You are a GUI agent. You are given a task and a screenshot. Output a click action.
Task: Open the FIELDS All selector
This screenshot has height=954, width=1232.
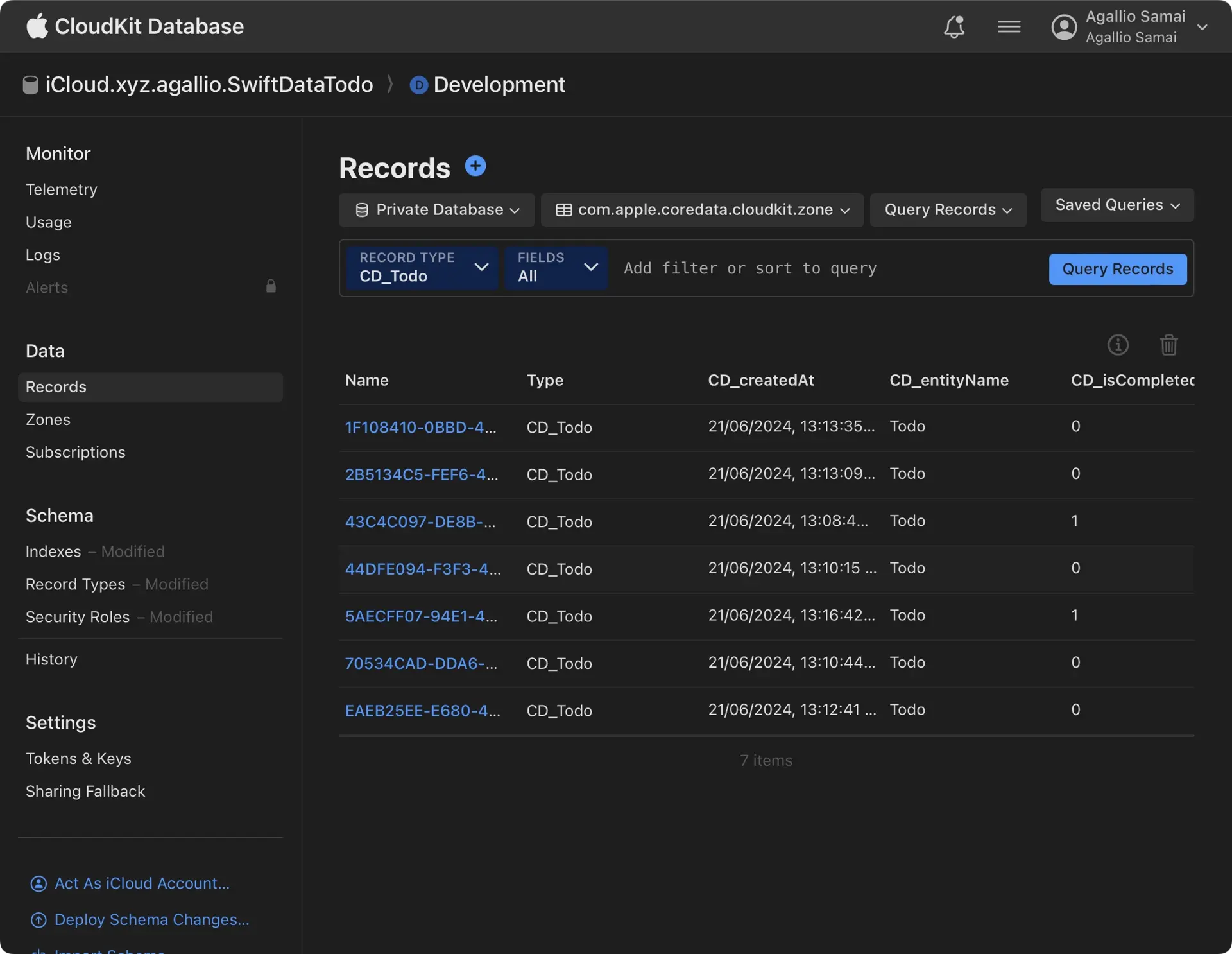(556, 268)
